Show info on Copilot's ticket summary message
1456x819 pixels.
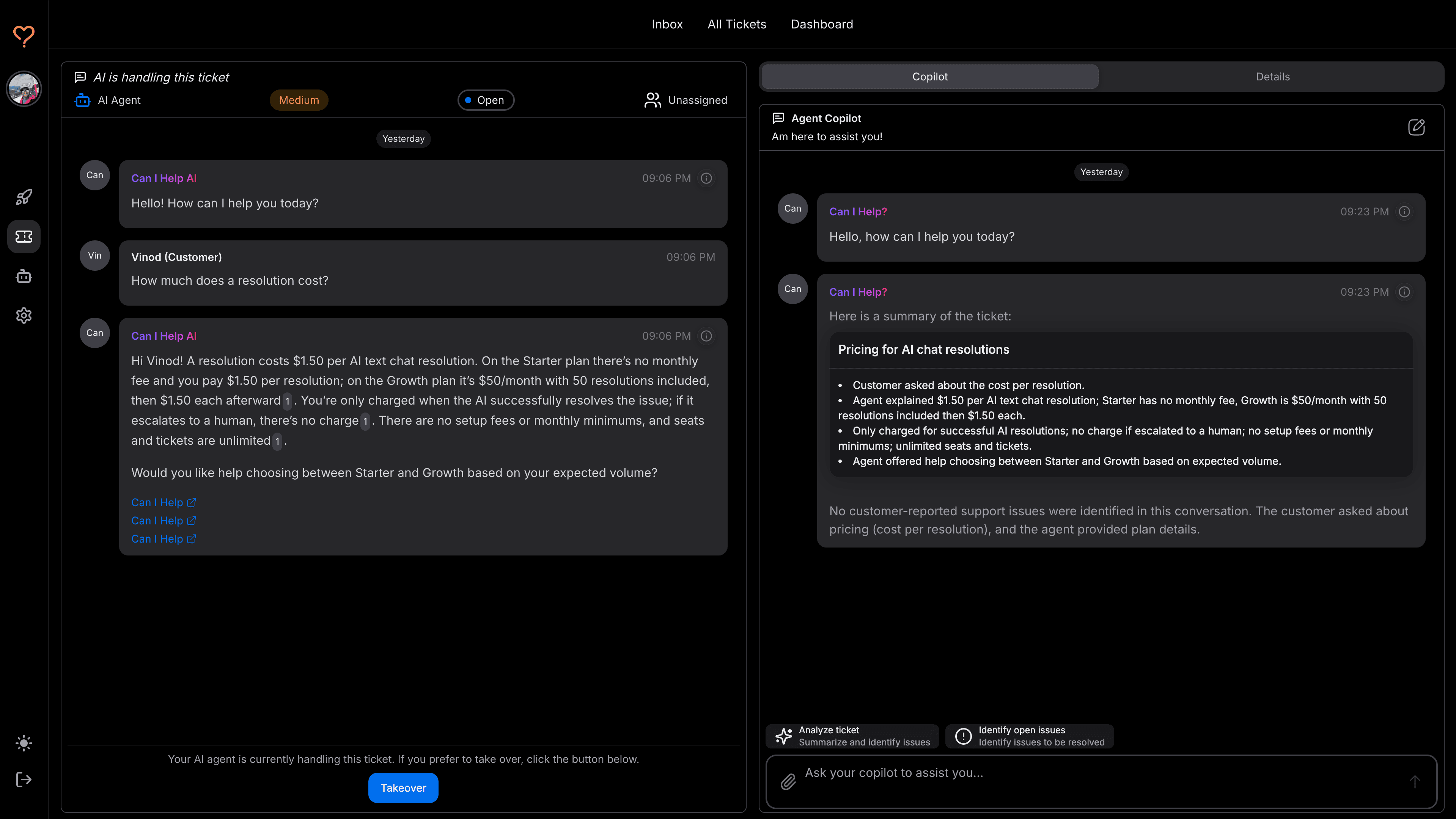tap(1405, 292)
